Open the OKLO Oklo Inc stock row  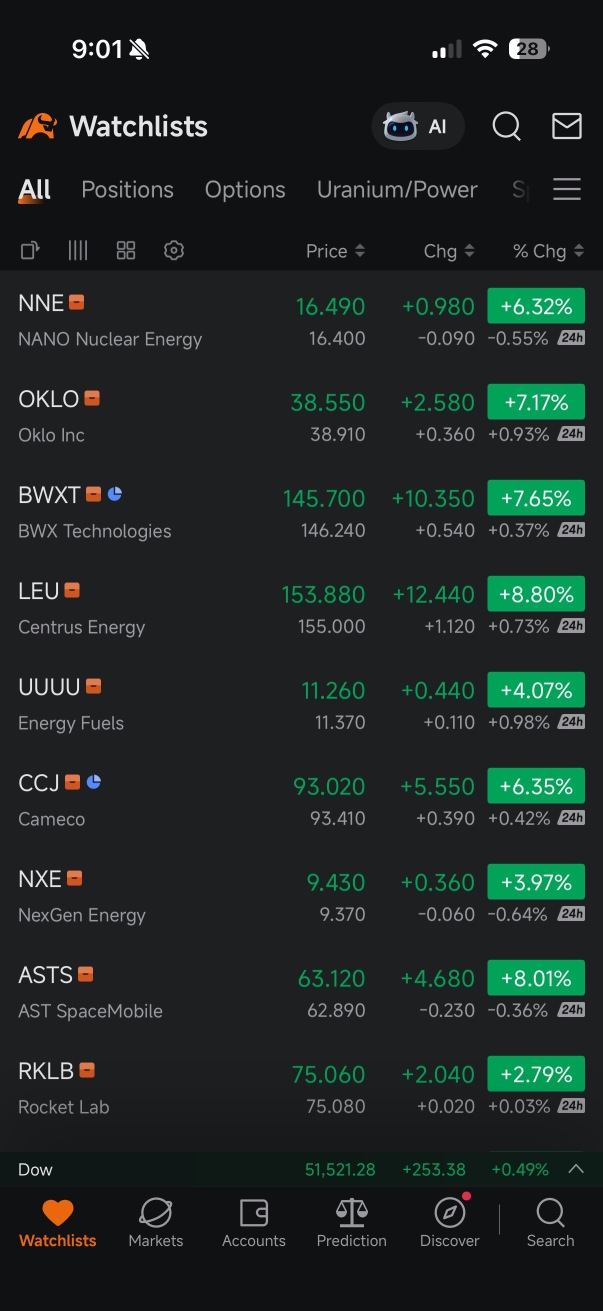coord(301,416)
